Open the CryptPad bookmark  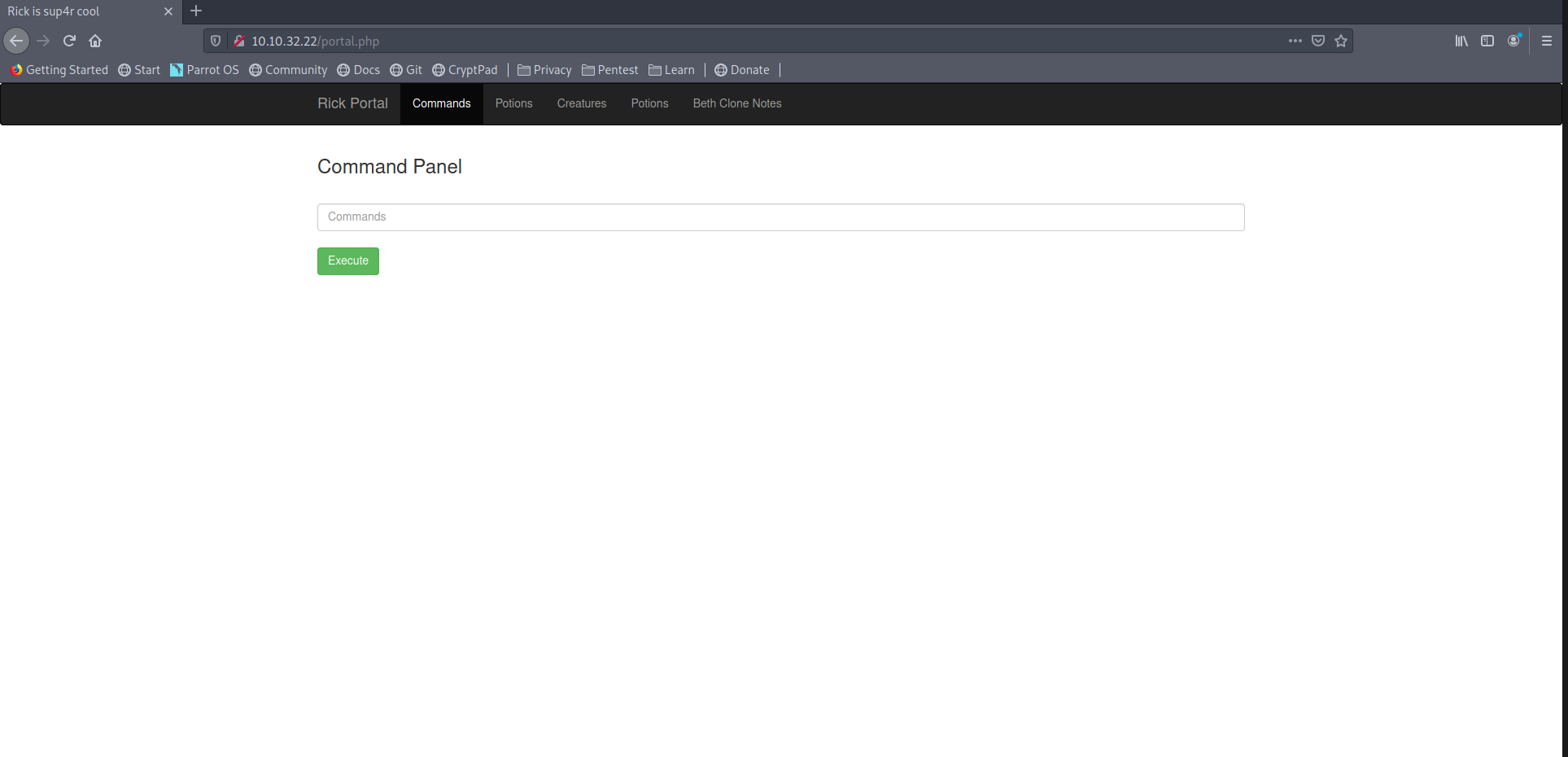click(x=465, y=70)
